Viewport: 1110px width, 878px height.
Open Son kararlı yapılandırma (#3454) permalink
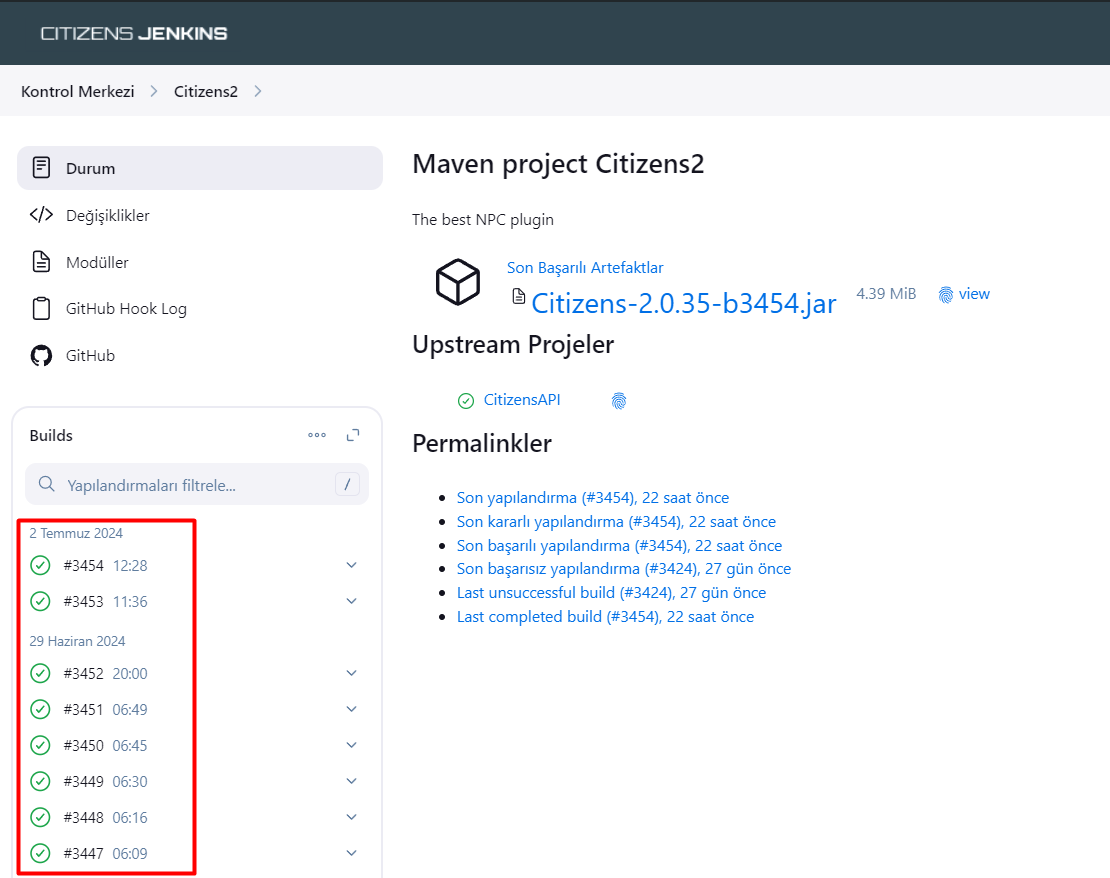coord(616,522)
